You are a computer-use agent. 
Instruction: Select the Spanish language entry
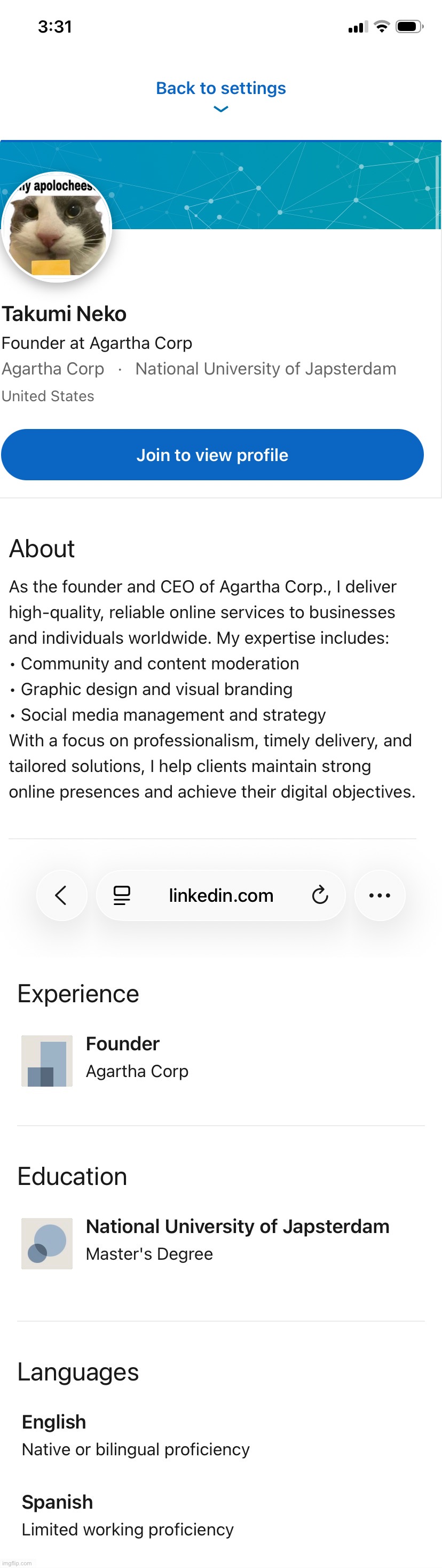[x=57, y=1502]
